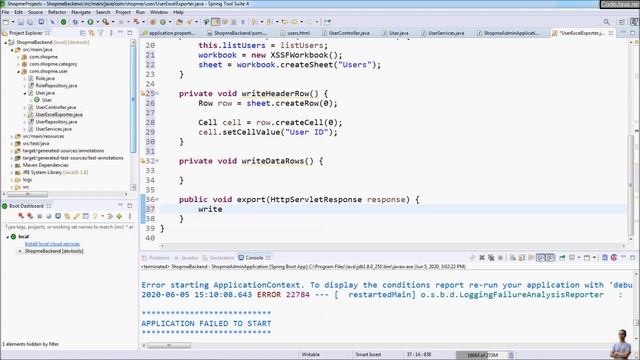Open the Navigate menu
This screenshot has height=360, width=640.
[x=81, y=12]
